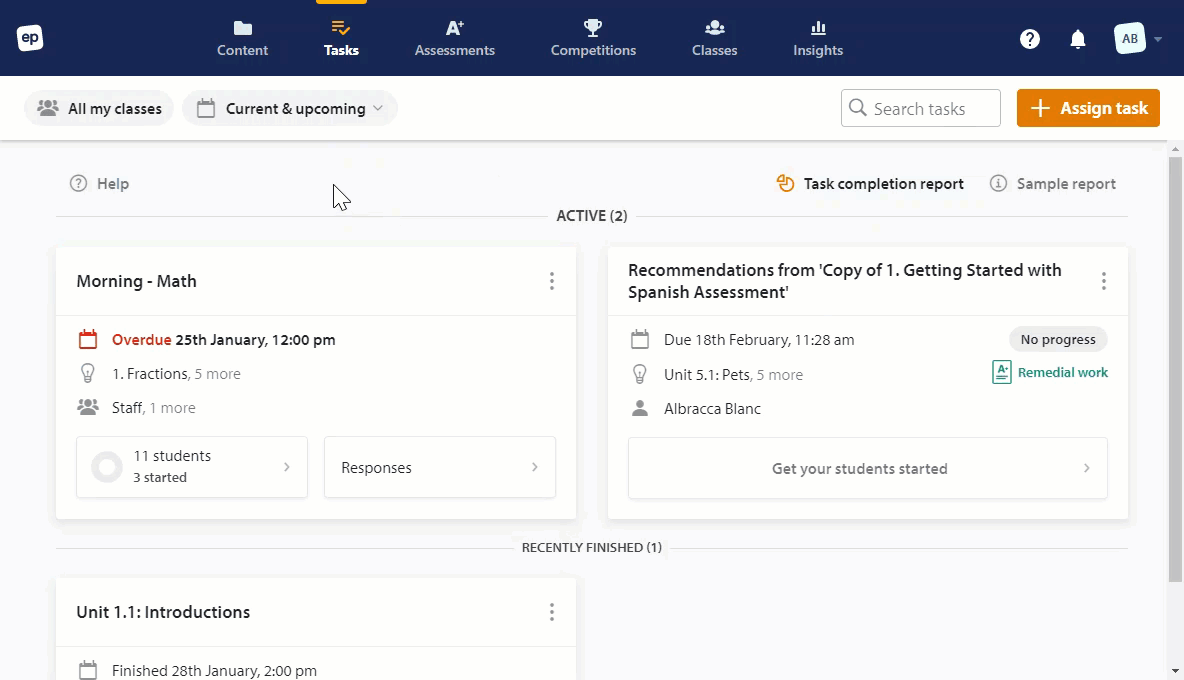The height and width of the screenshot is (680, 1184).
Task: Click the chevron on Get your students started
Action: 1087,469
